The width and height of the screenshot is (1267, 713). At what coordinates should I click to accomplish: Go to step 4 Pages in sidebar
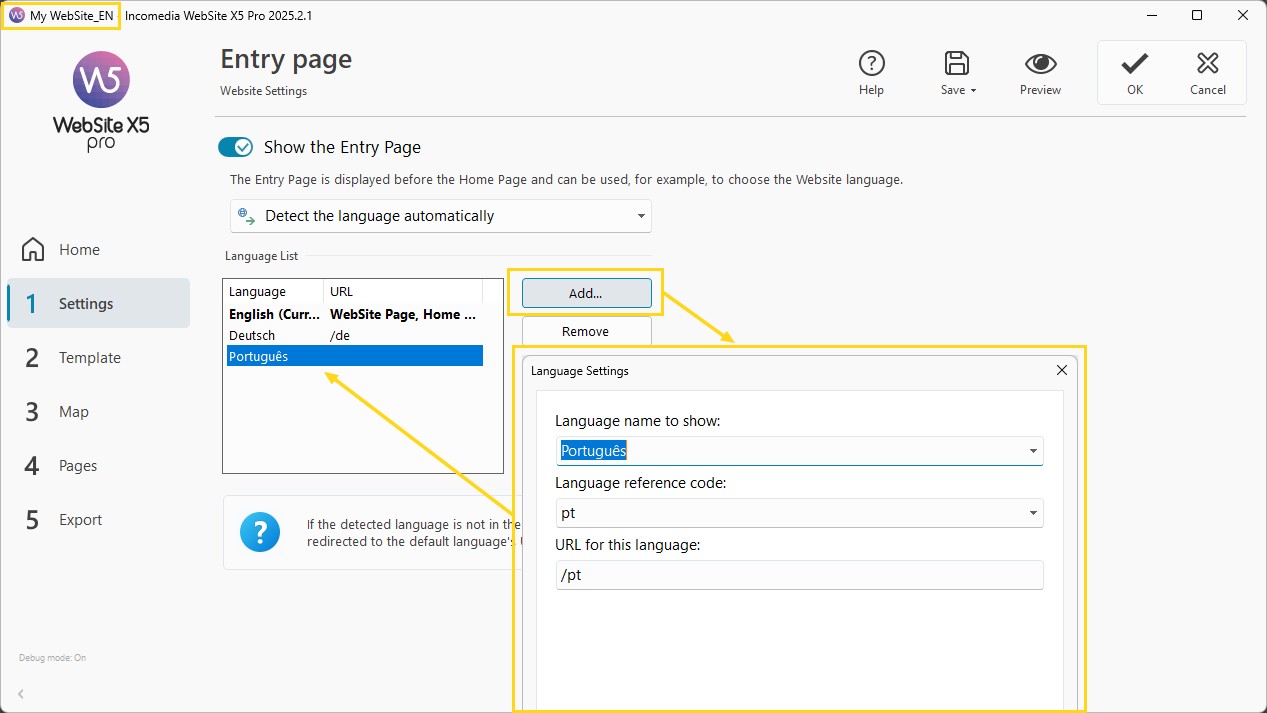point(98,465)
